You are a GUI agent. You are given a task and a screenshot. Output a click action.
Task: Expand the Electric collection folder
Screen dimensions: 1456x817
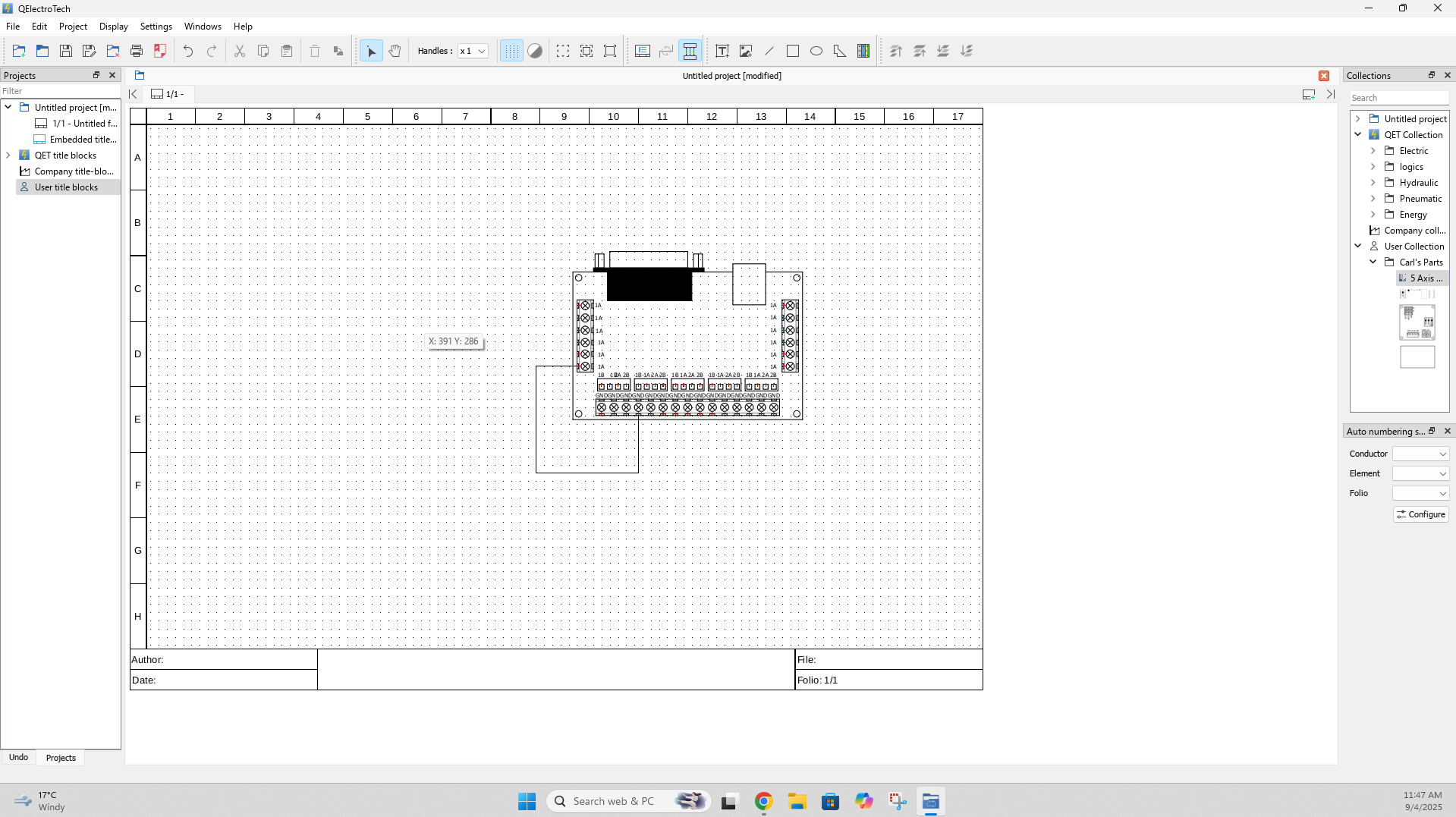1373,151
